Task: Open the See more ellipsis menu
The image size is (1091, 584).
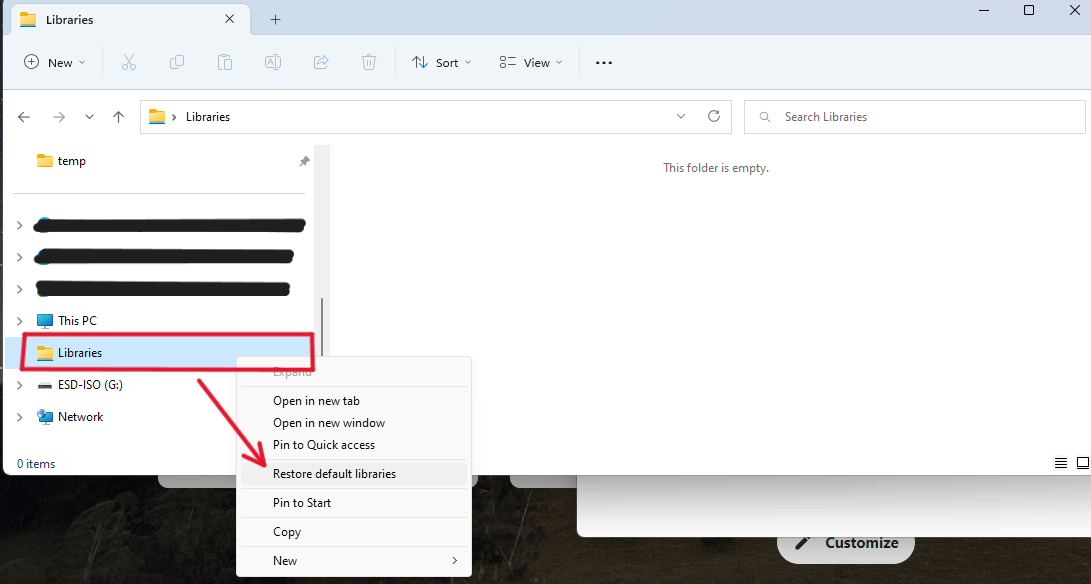Action: point(604,63)
